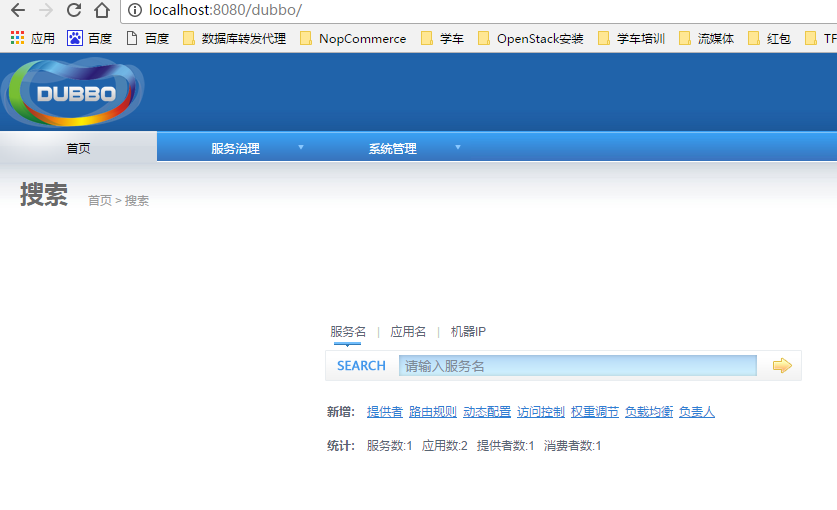This screenshot has height=510, width=837.
Task: Reload the page with the refresh icon
Action: pos(74,10)
